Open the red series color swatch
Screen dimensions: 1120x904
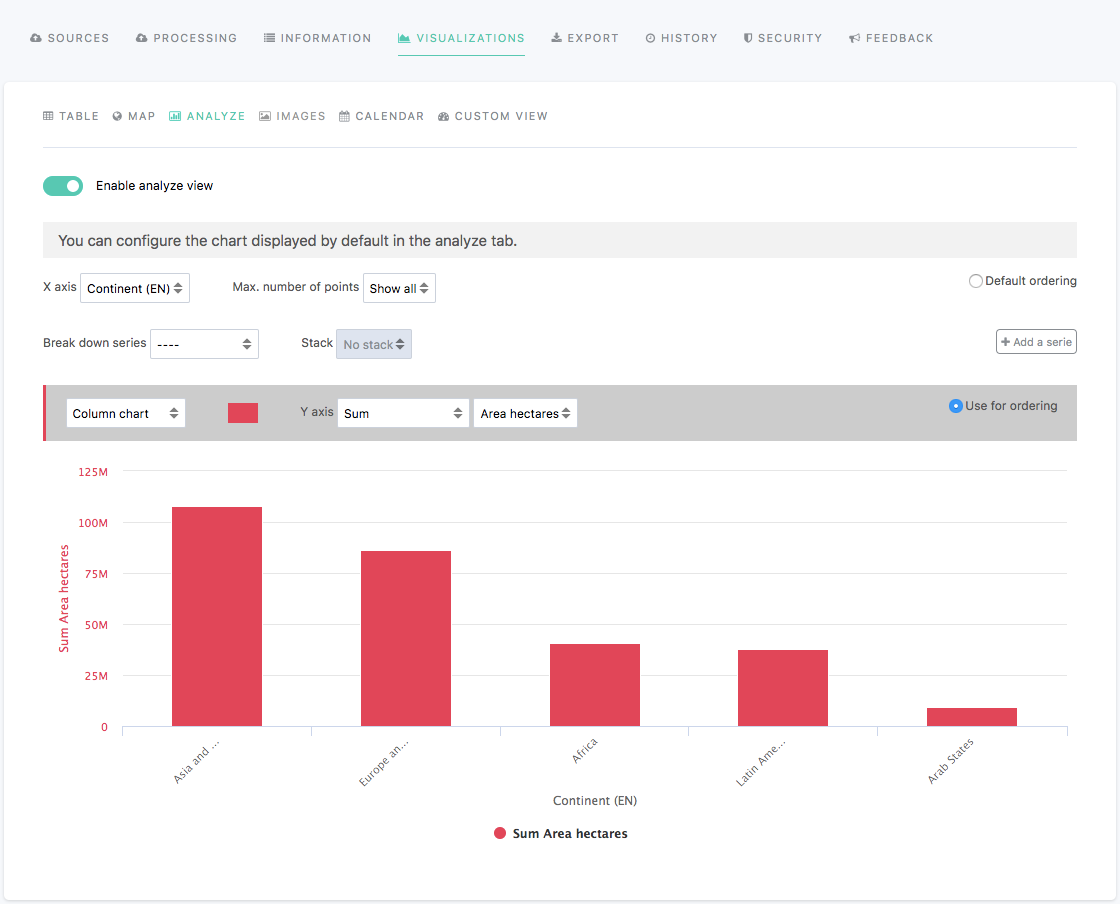click(243, 413)
